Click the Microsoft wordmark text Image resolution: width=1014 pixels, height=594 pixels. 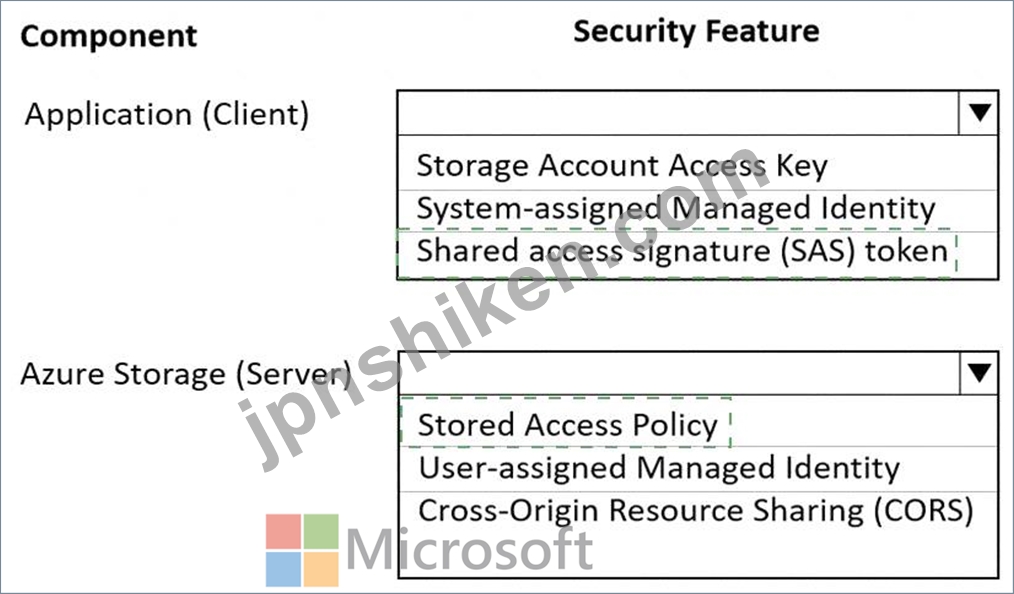pos(470,550)
